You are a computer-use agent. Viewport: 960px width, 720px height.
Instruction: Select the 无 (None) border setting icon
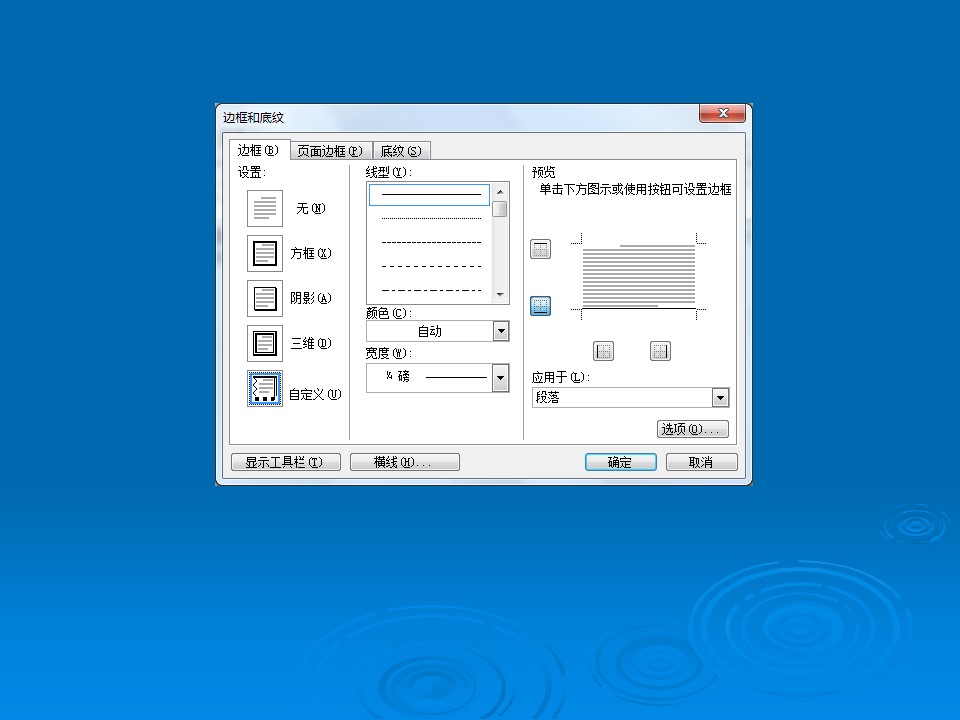pyautogui.click(x=264, y=208)
